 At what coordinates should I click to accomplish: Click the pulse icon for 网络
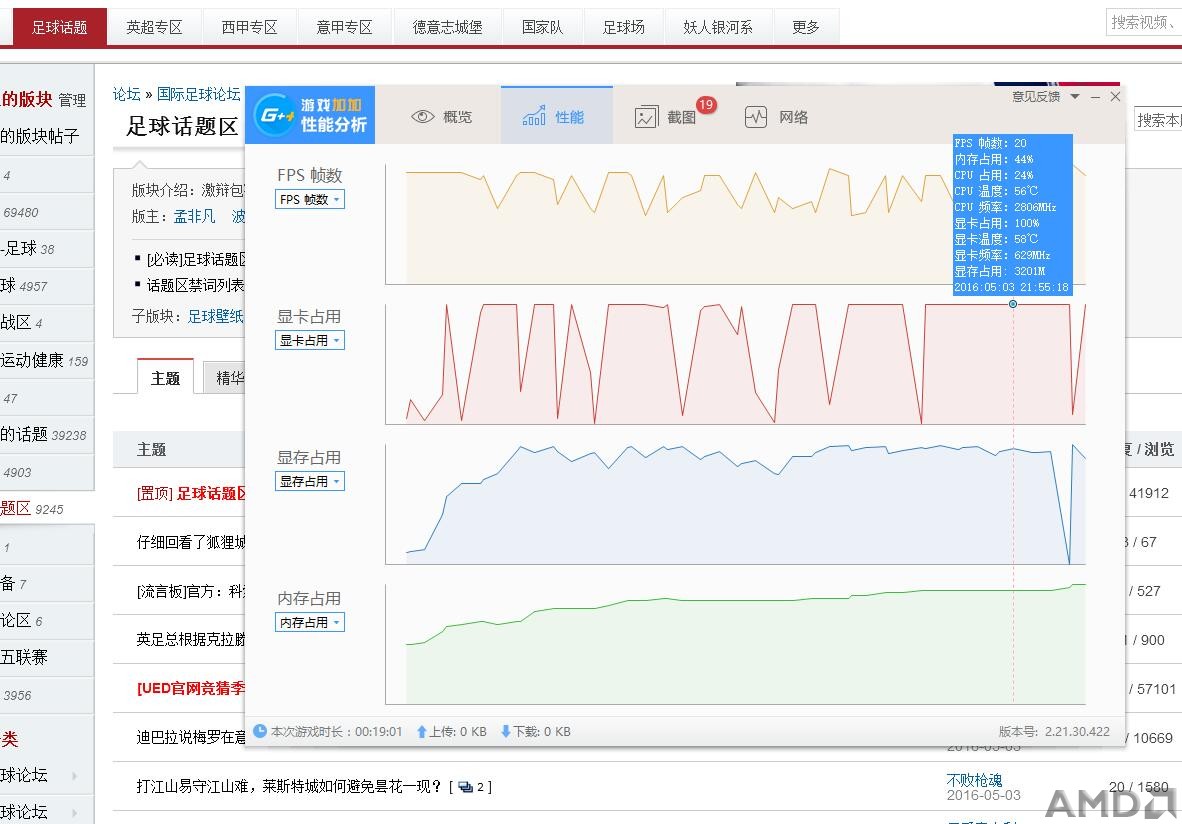756,117
